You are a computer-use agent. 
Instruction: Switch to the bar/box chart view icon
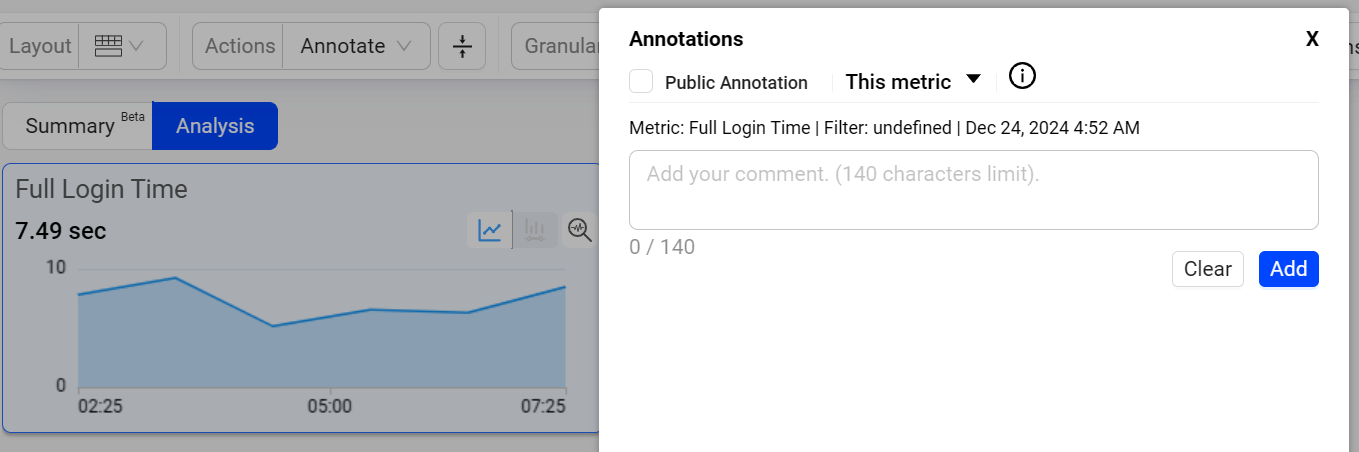point(535,230)
